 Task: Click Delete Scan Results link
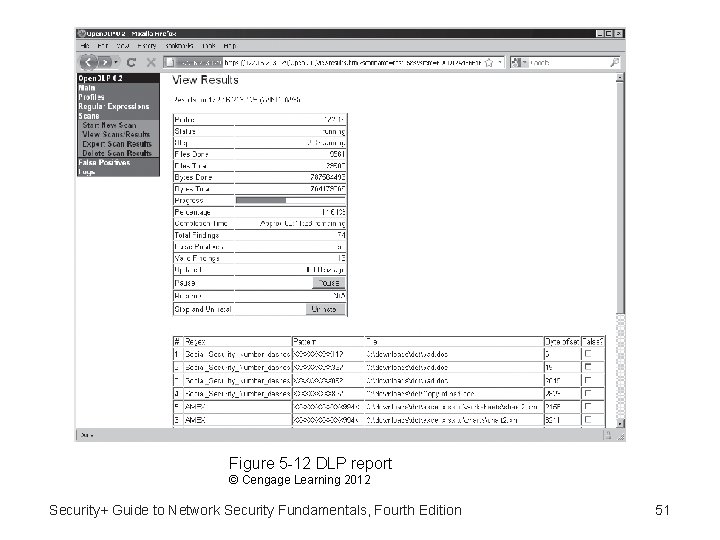(x=117, y=153)
